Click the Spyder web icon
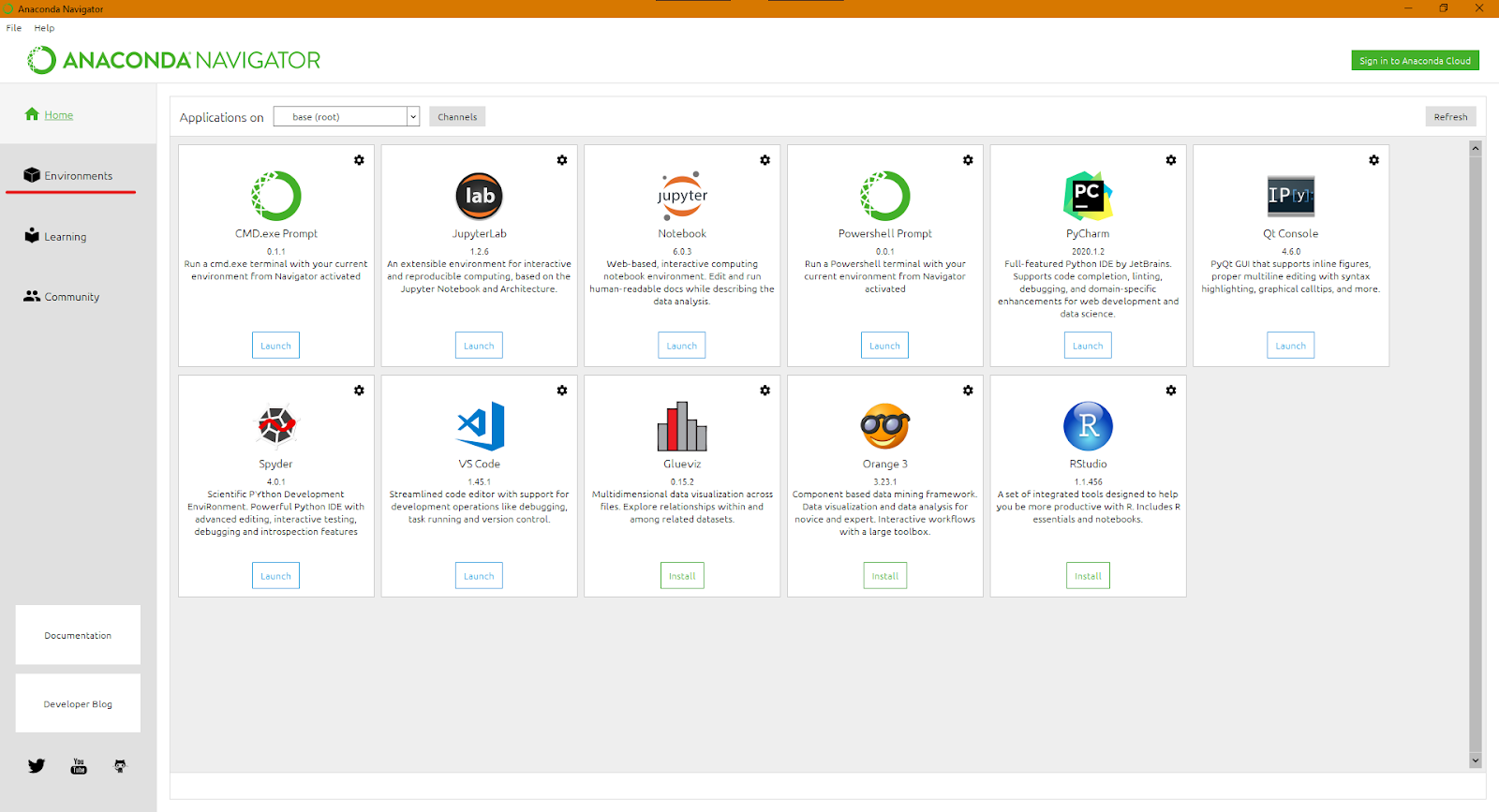The image size is (1499, 812). coord(276,426)
